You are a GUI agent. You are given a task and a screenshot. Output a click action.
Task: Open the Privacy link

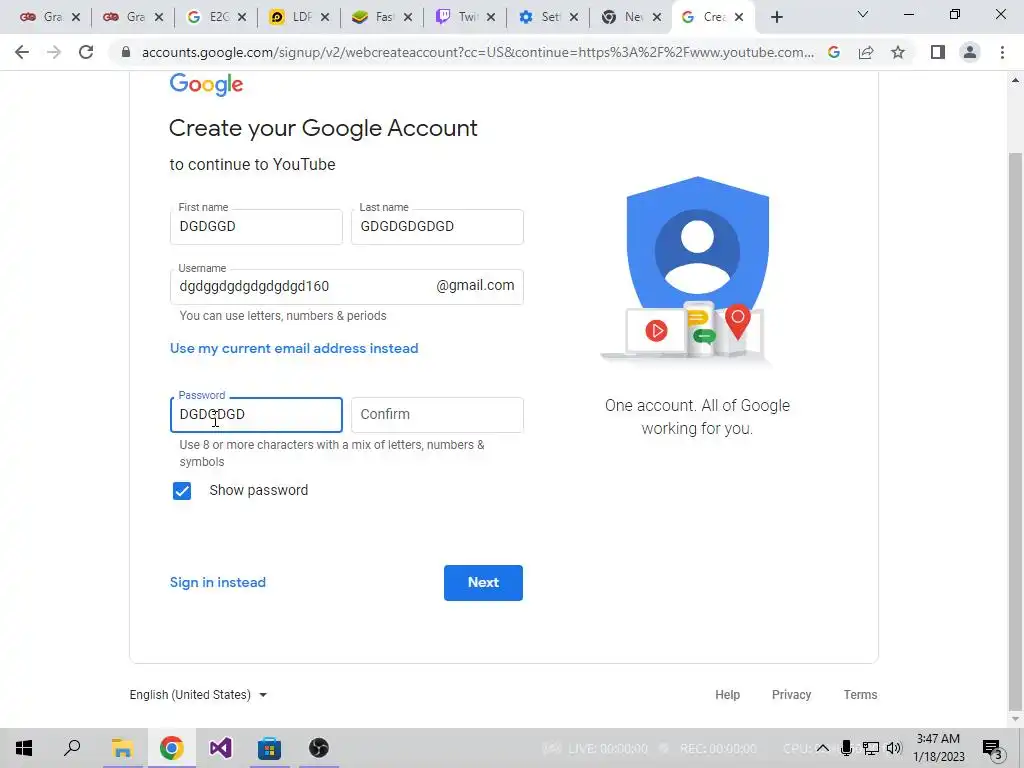(792, 695)
